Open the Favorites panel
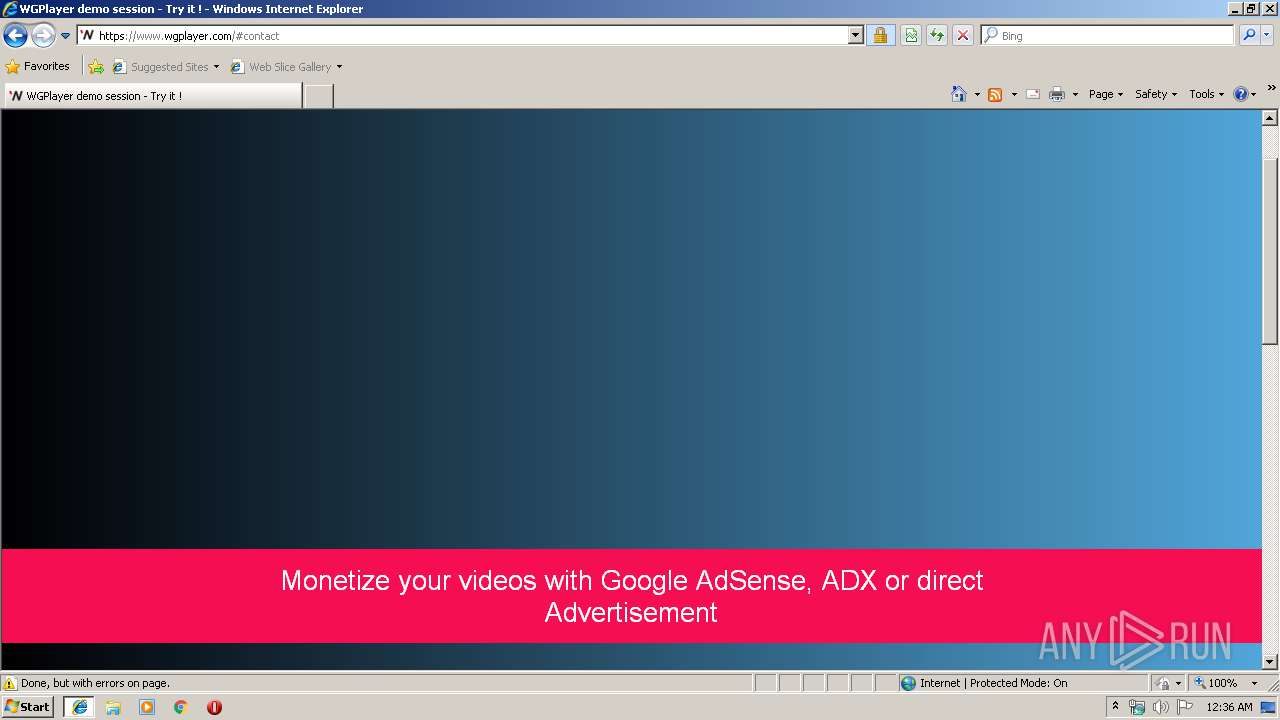Screen dimensions: 1280x720 click(x=37, y=67)
